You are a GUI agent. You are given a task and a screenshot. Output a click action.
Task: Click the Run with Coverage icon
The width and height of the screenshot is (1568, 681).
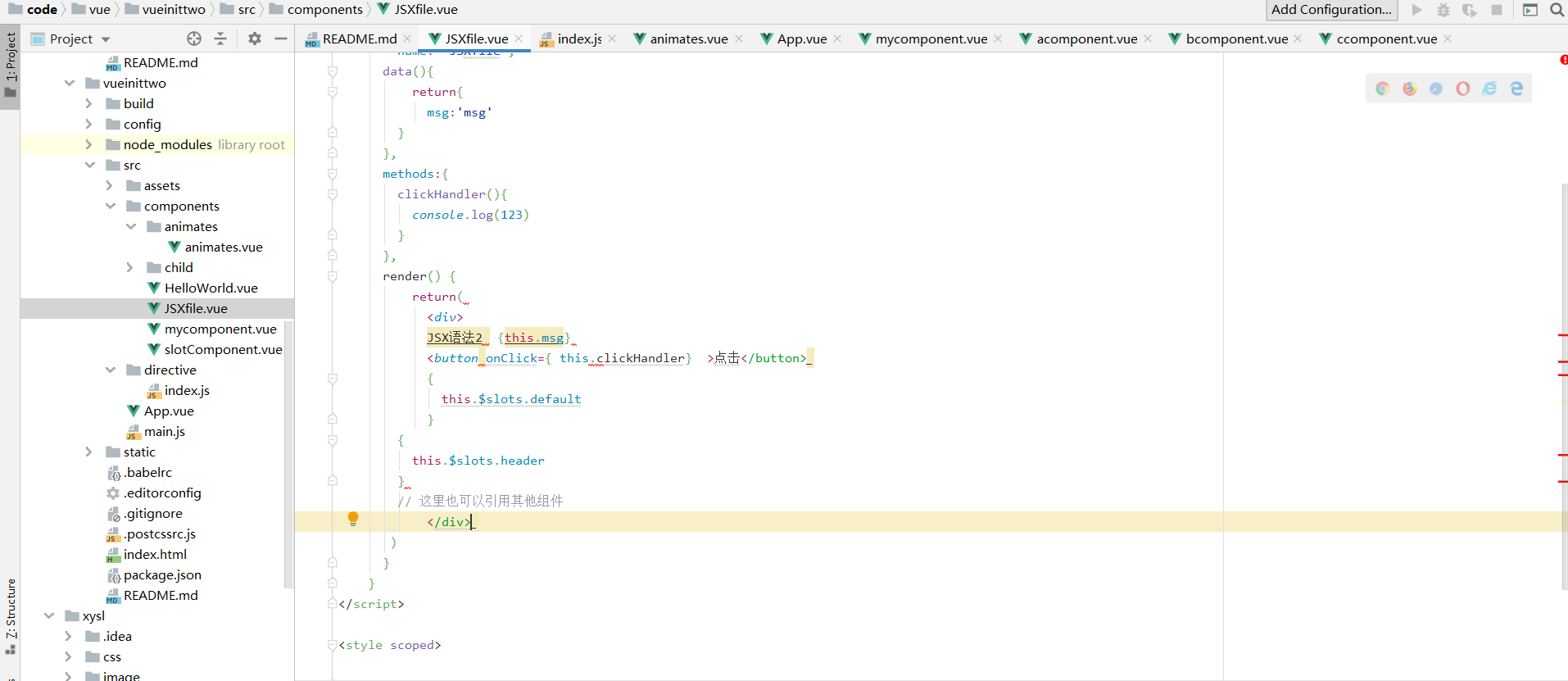click(x=1470, y=10)
